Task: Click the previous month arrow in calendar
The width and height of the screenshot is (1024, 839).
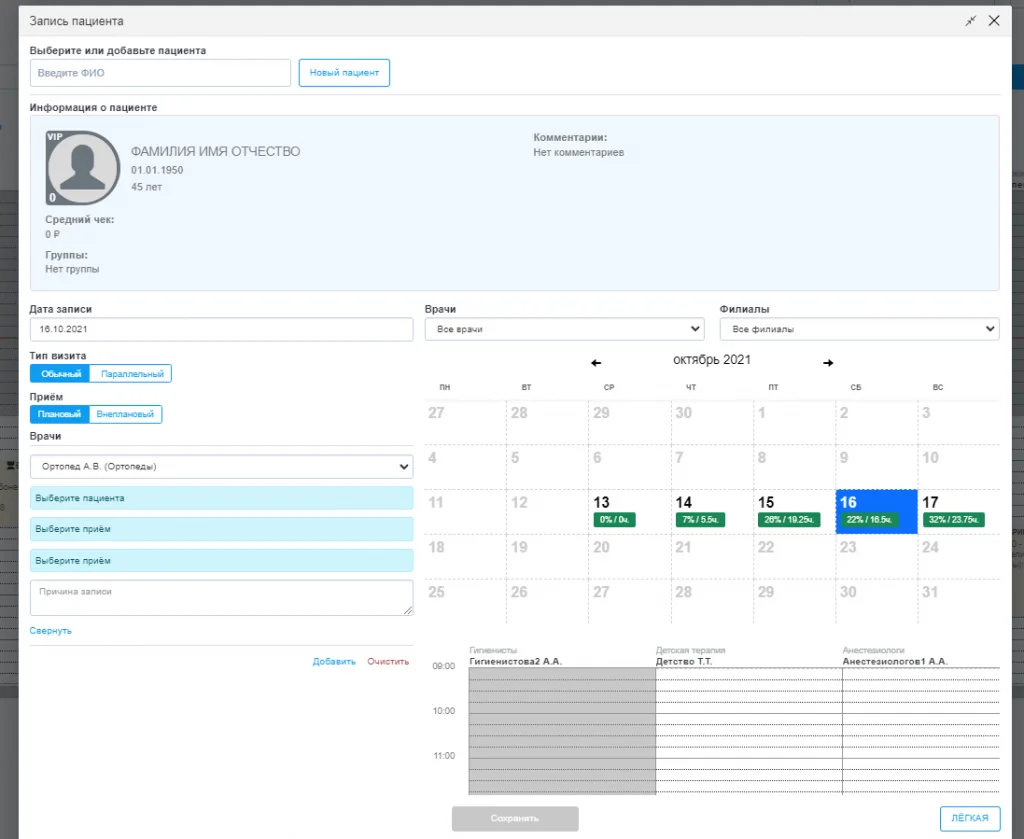Action: (x=596, y=363)
